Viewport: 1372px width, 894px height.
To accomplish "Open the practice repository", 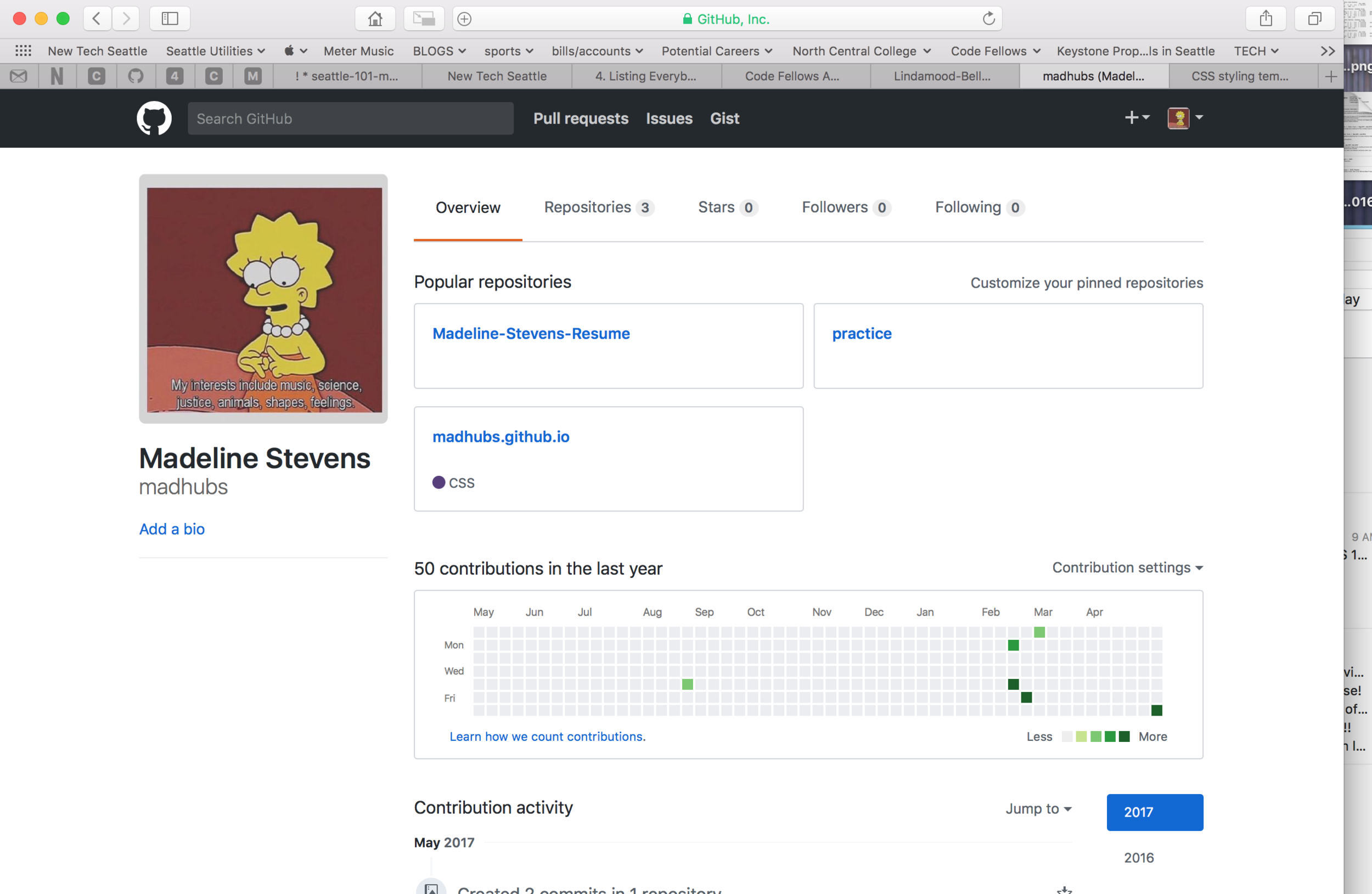I will [x=862, y=333].
